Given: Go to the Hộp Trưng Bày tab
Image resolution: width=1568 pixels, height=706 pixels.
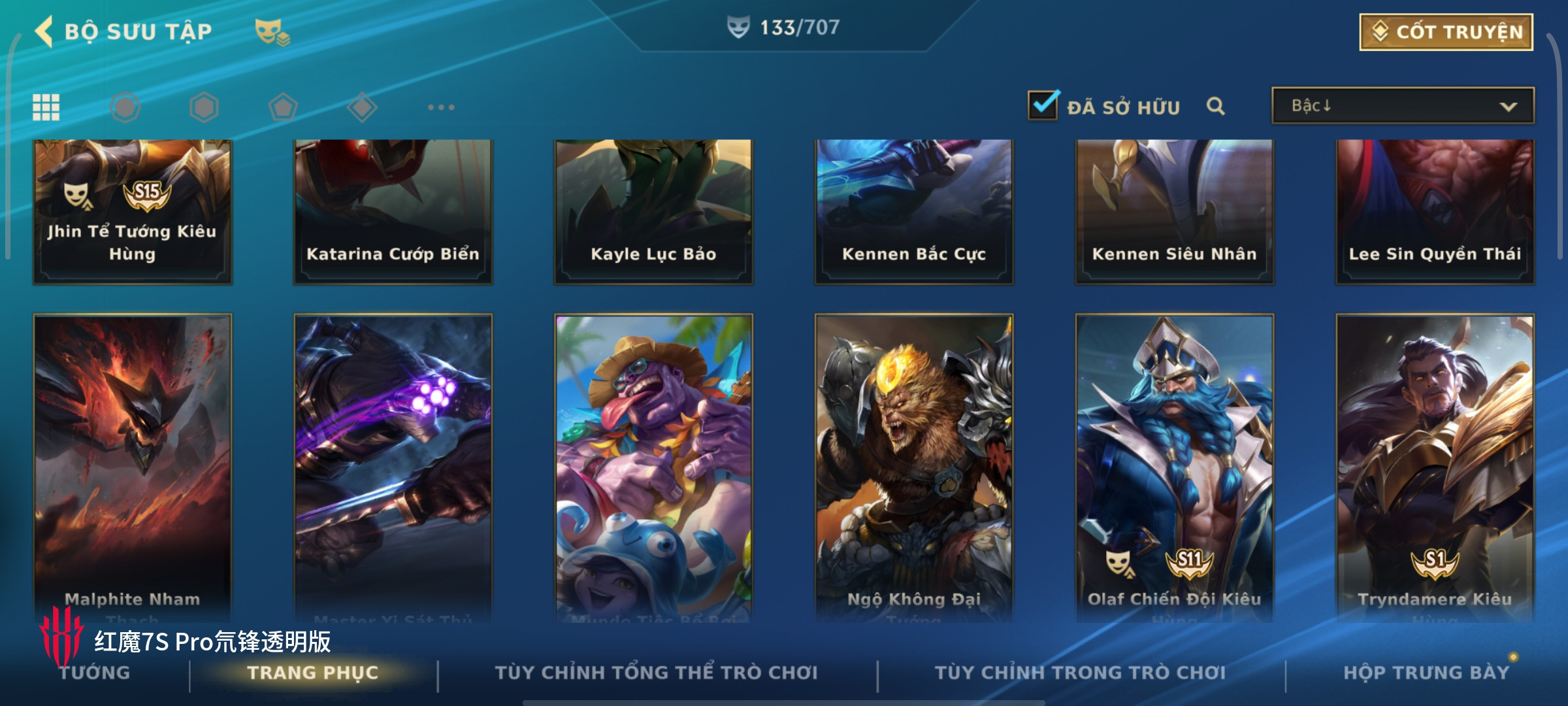Looking at the screenshot, I should click(x=1426, y=673).
